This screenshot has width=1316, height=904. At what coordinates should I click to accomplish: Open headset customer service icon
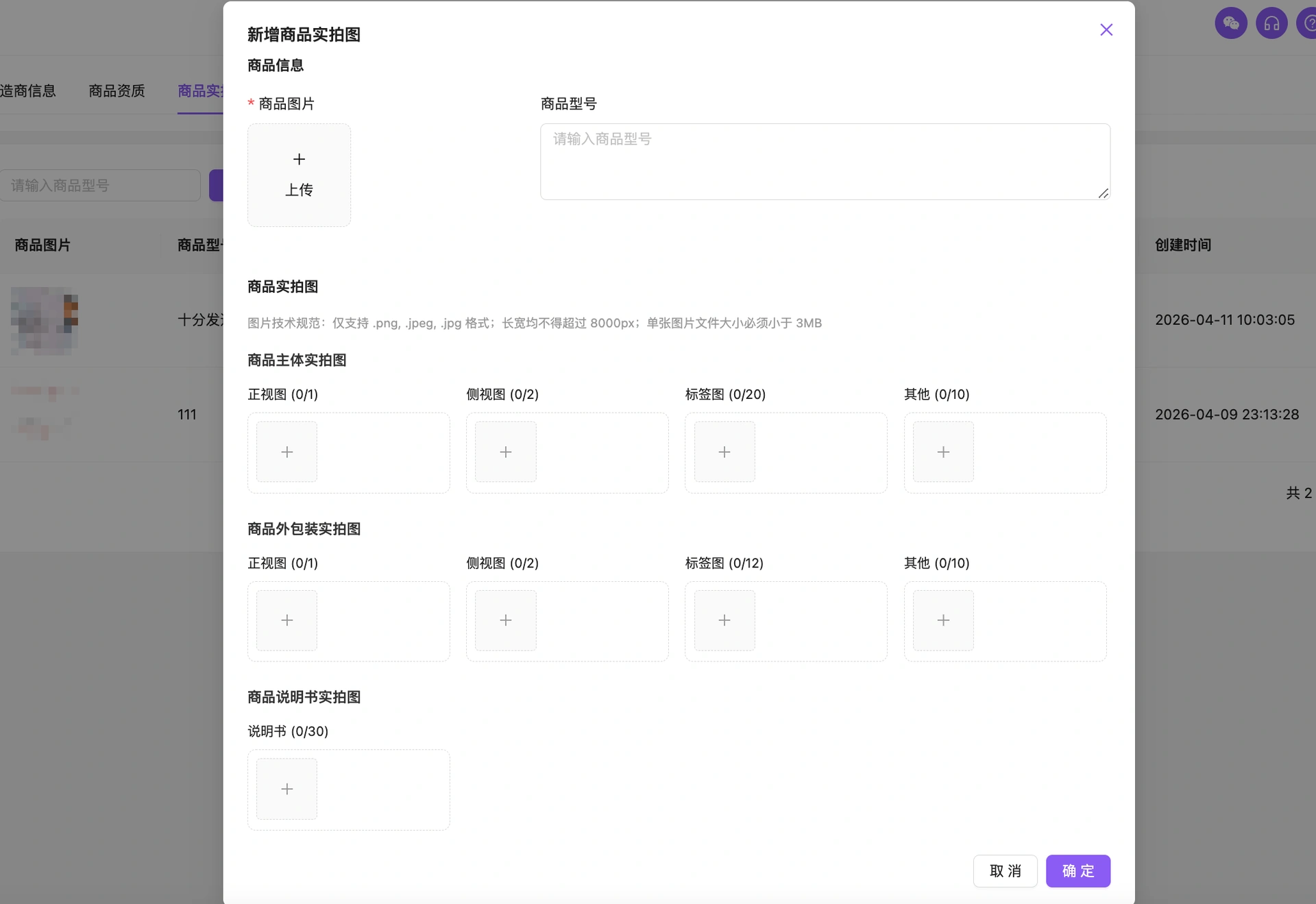1271,23
